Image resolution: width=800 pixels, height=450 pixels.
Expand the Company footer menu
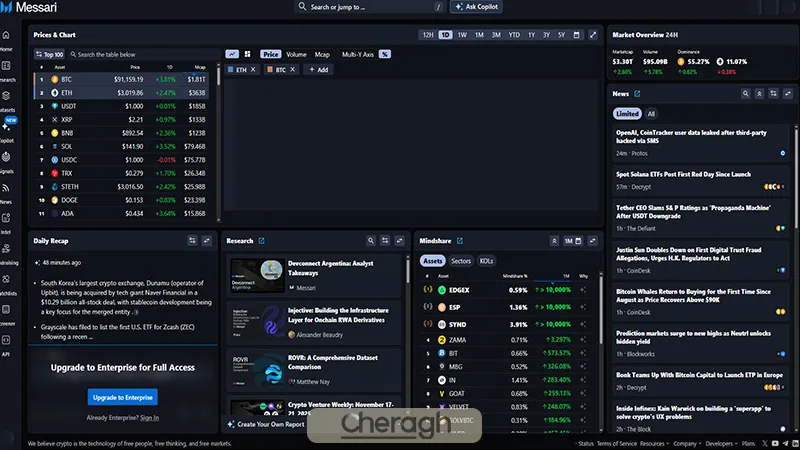click(x=686, y=443)
